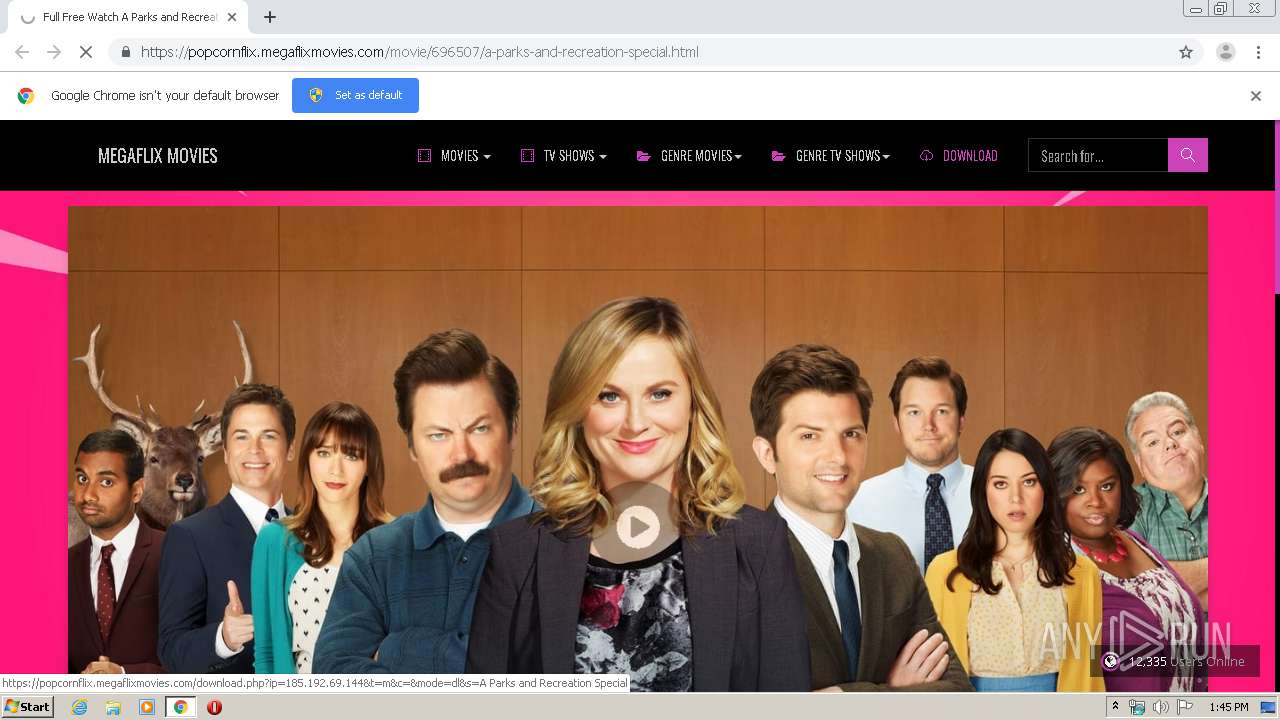Expand the GENRE TV SHOWS menu
Image resolution: width=1280 pixels, height=720 pixels.
tap(830, 156)
